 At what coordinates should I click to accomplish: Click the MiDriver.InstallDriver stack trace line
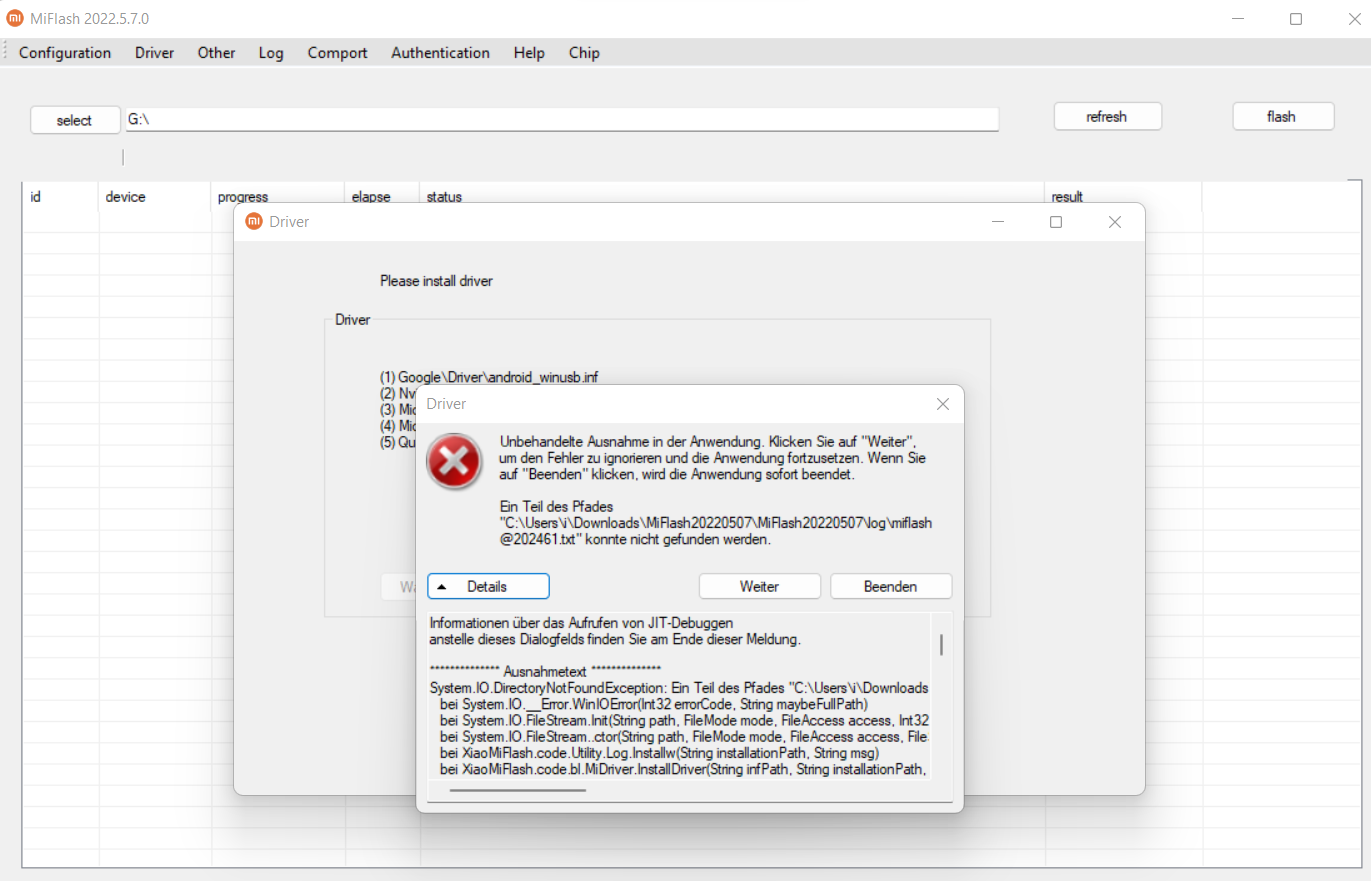pos(684,769)
